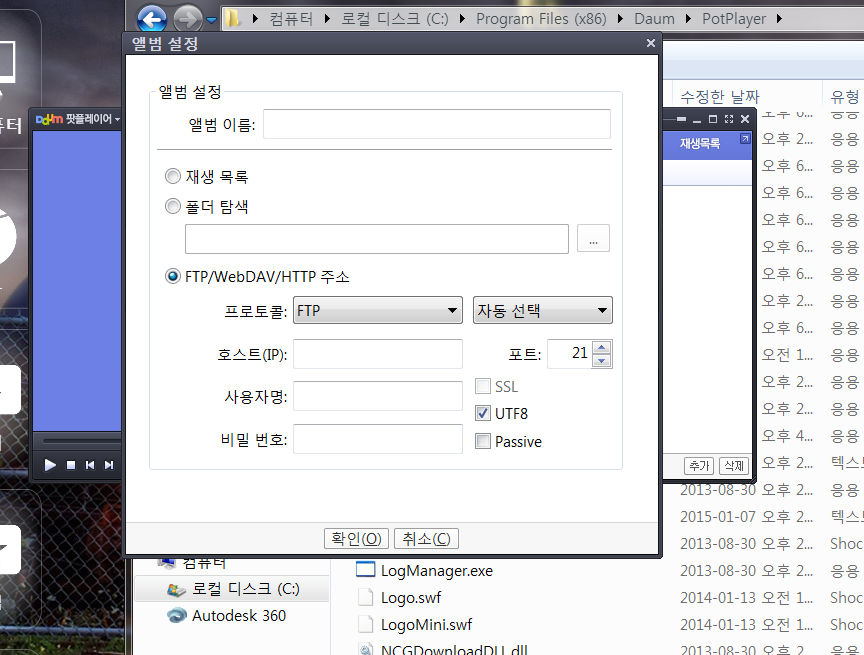Select 로컬 디스크 (C:) in the navigation tree

point(245,589)
